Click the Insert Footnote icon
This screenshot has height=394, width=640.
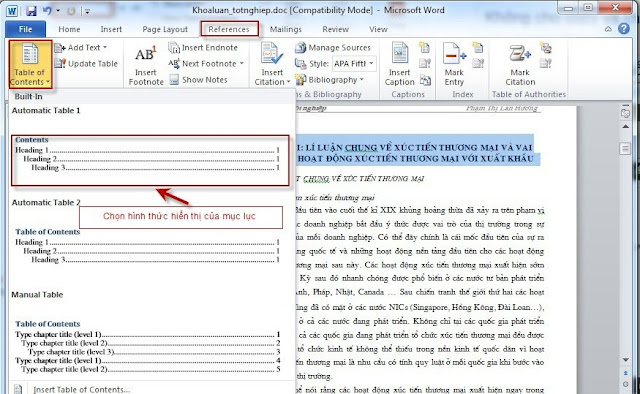[x=146, y=65]
